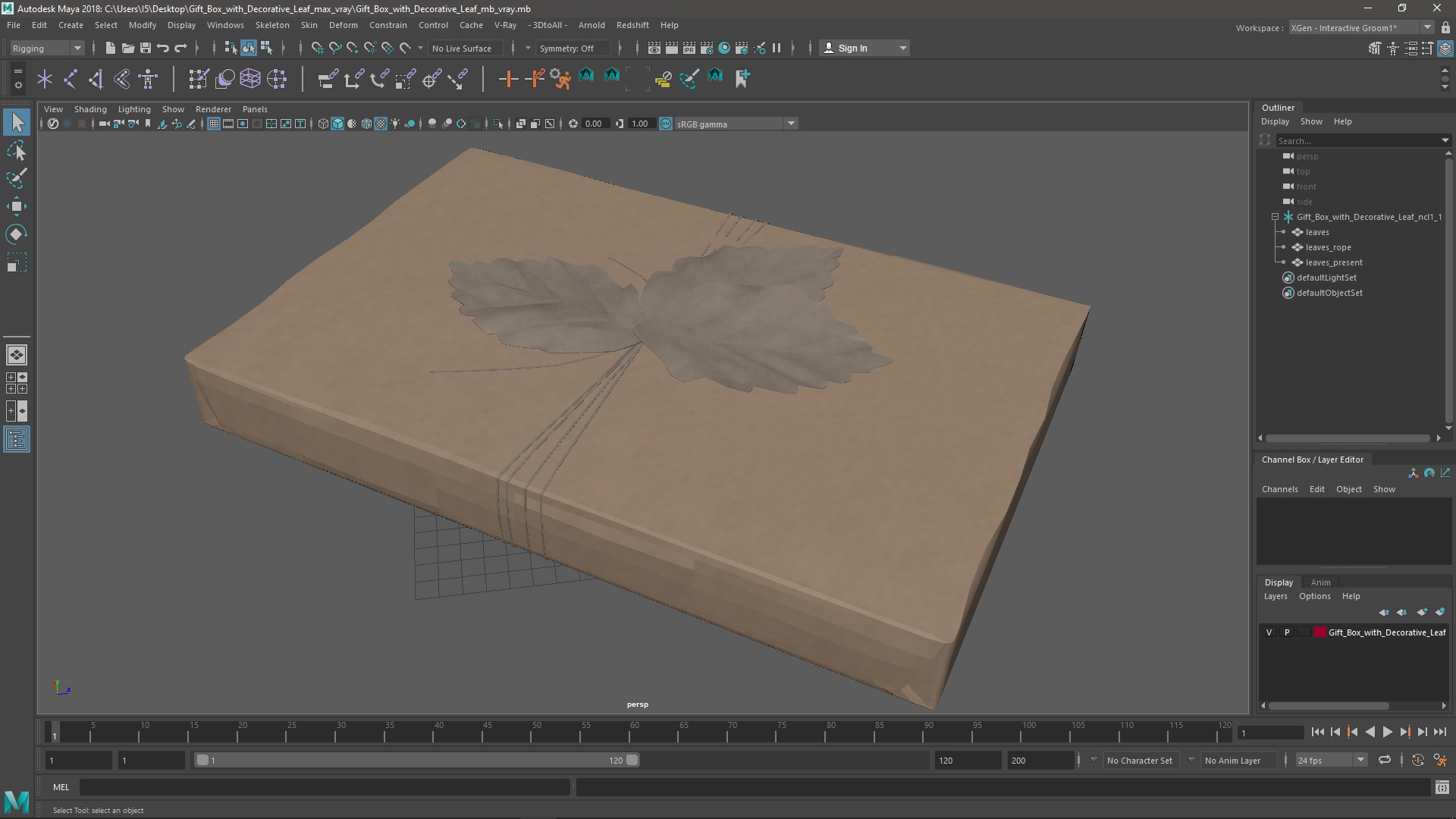Go to start of playback range

pos(1317,732)
